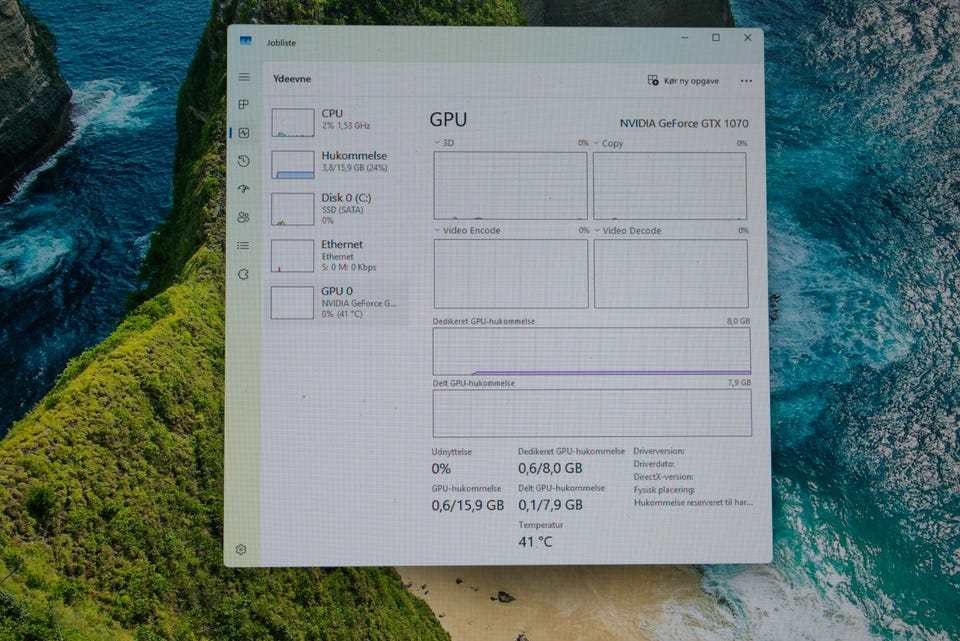Click the Hukommelse mini graph thumbnail

(x=293, y=165)
